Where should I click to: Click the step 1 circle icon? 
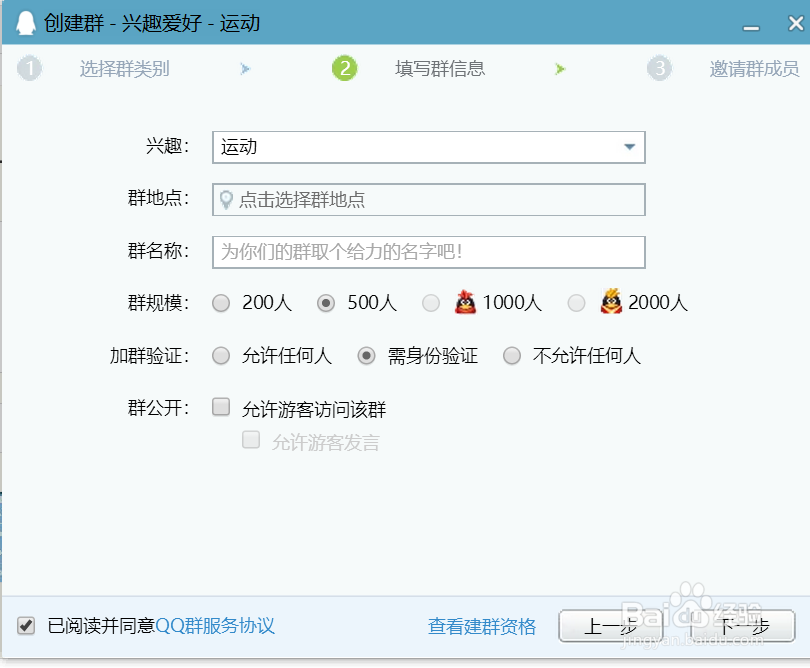(29, 69)
